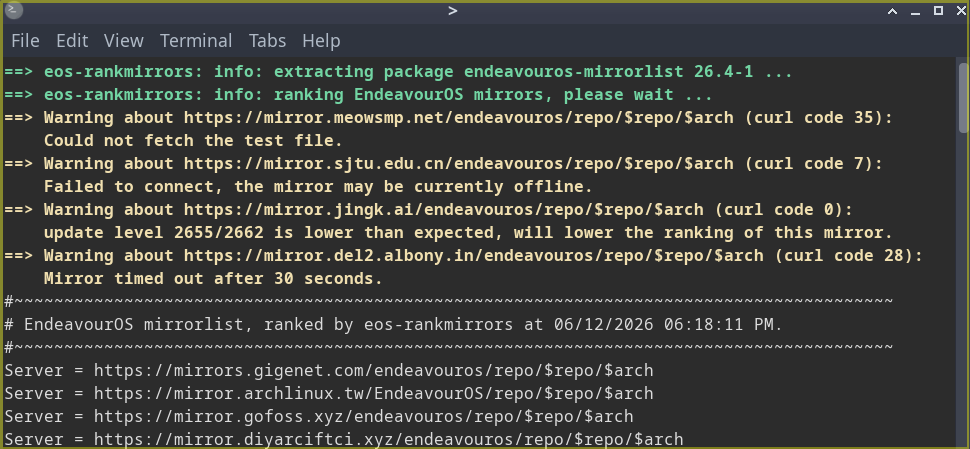The image size is (970, 449).
Task: Click the mirrors.gigenet.com server URL
Action: pos(374,370)
